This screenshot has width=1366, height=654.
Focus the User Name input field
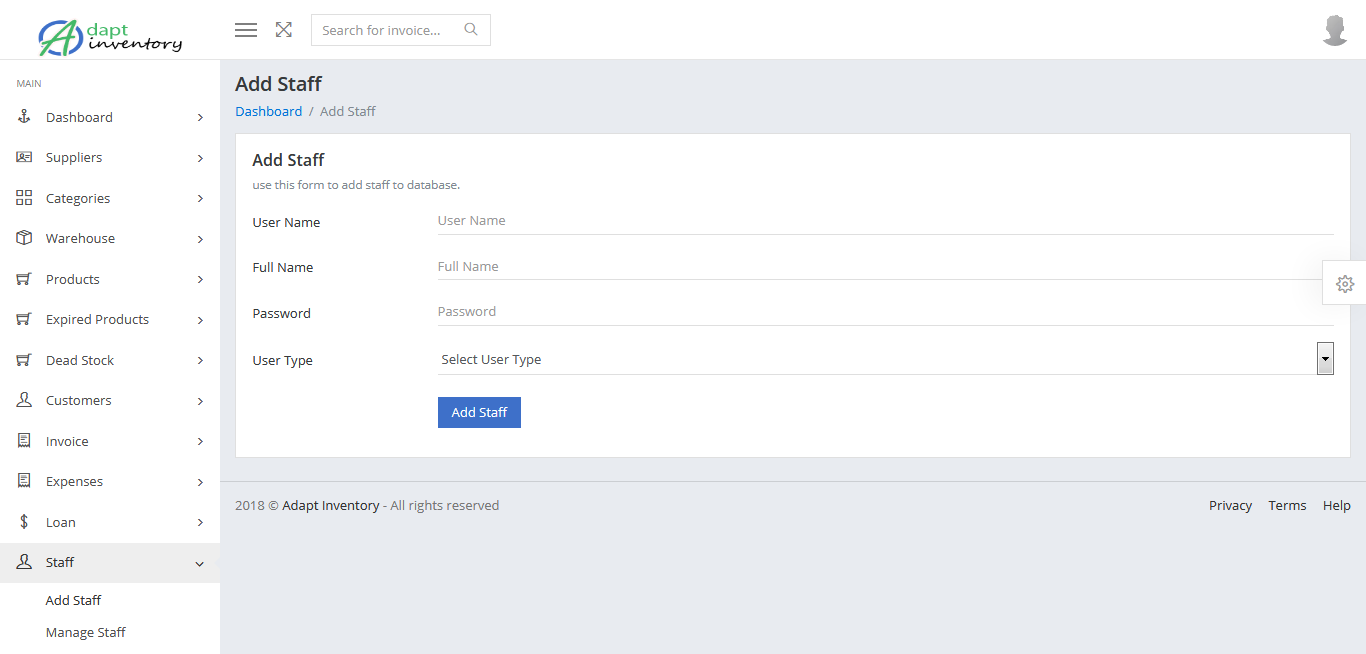pos(885,221)
